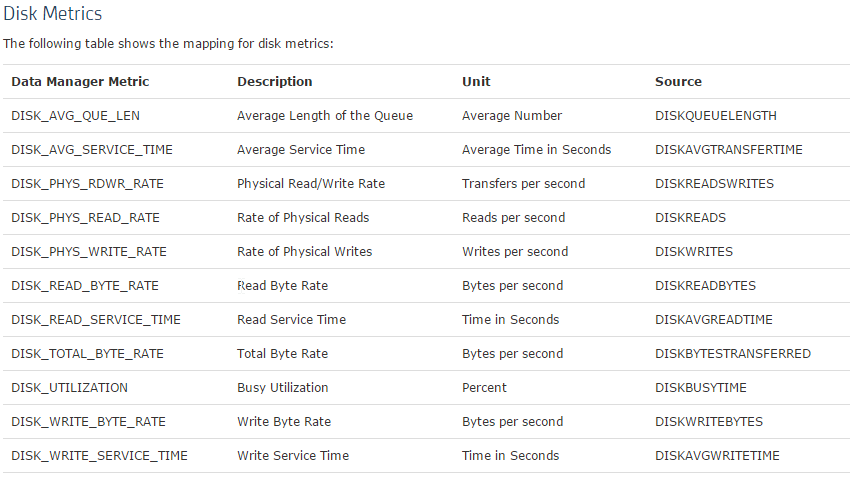The width and height of the screenshot is (863, 479).
Task: Click the DISKQUEUELENGTH source cell
Action: (x=715, y=116)
